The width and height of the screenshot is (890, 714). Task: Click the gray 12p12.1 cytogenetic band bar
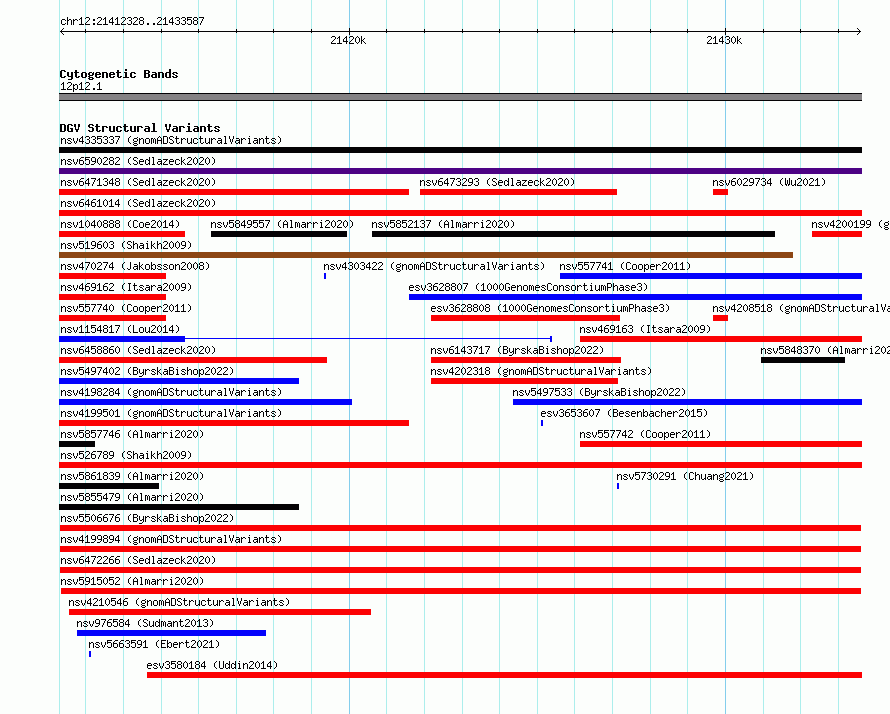pyautogui.click(x=460, y=97)
